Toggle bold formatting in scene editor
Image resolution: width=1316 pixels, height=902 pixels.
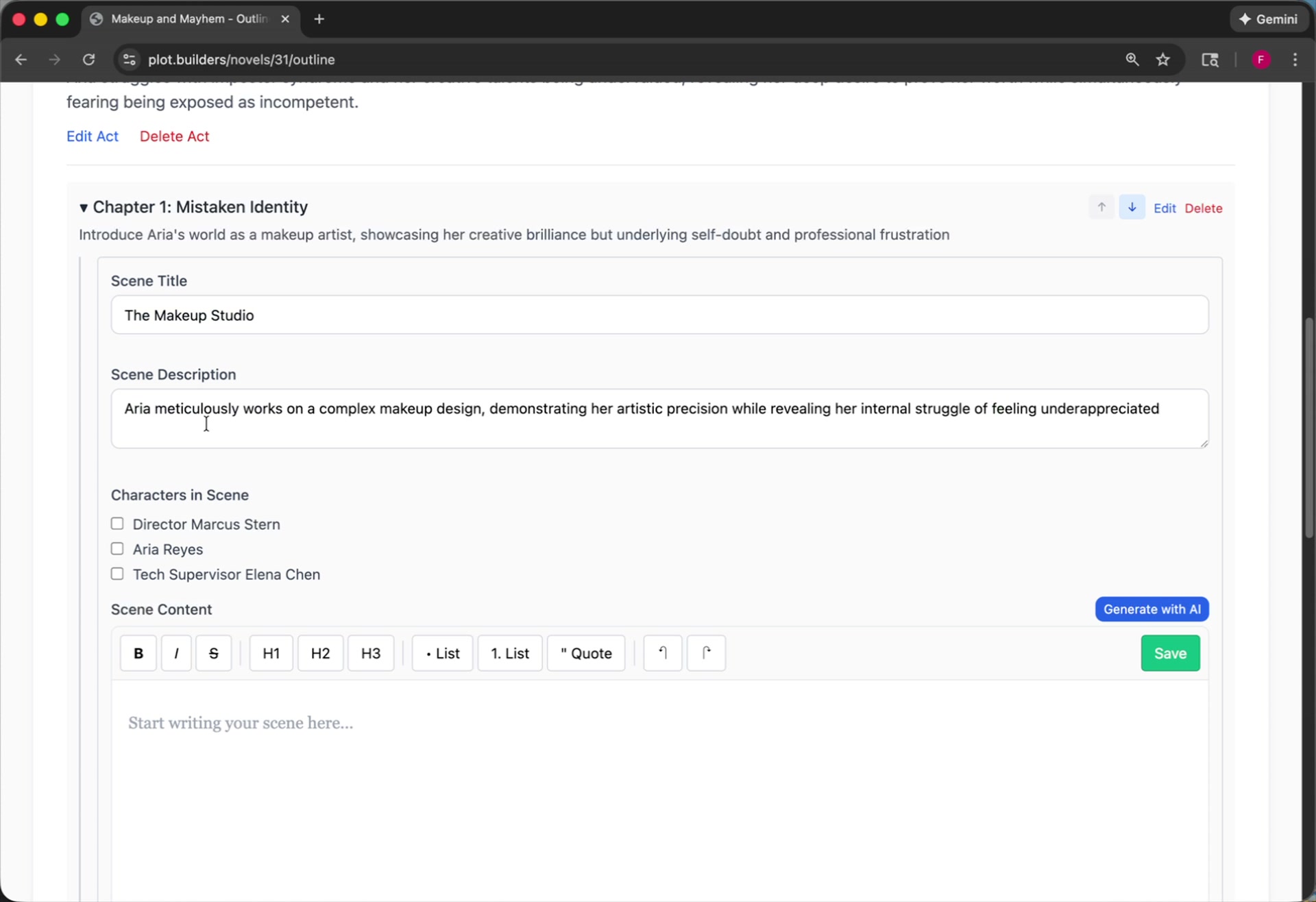[138, 653]
